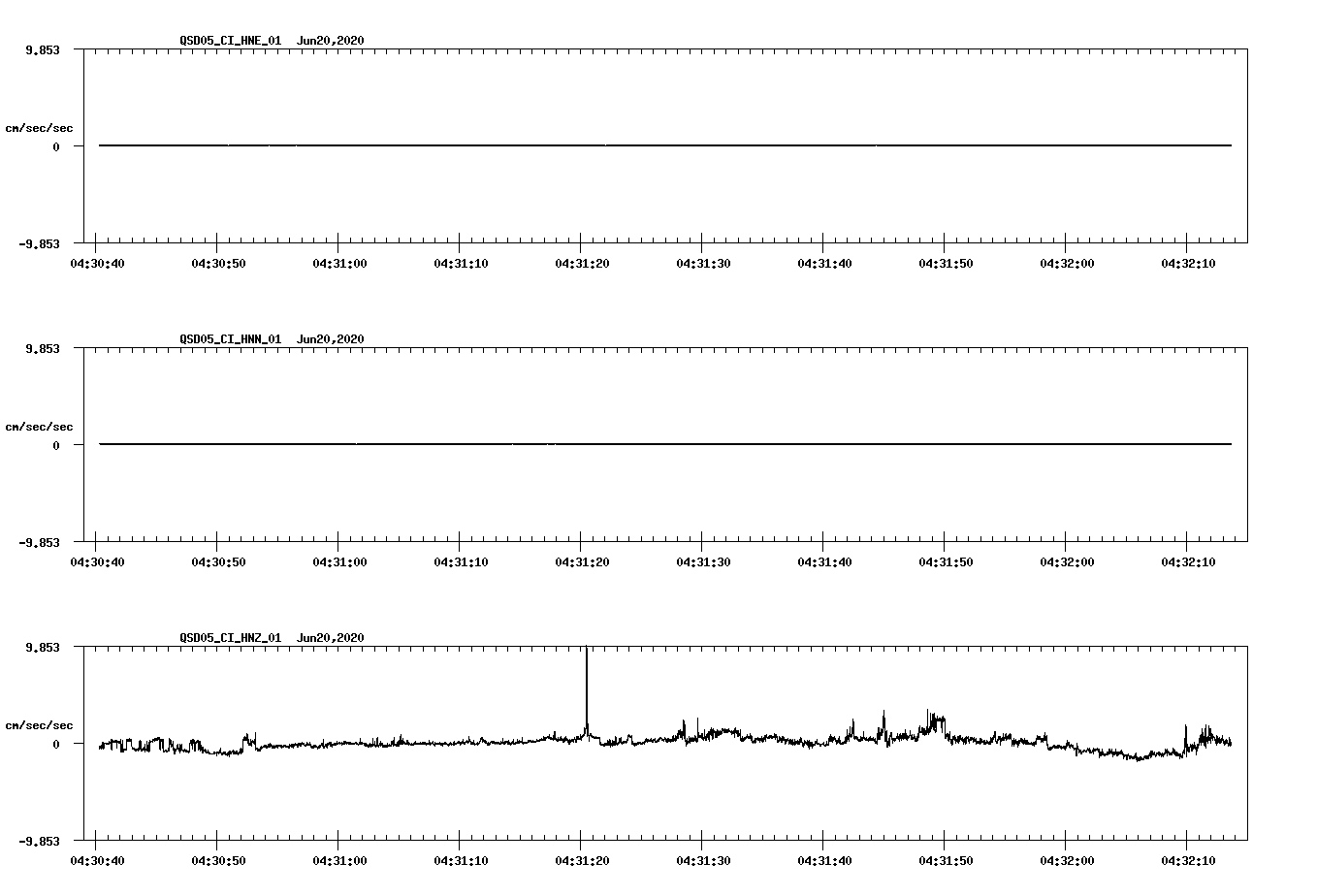1317x896 pixels.
Task: Click 04:30:40 time label under HNE plot
Action: coord(97,264)
